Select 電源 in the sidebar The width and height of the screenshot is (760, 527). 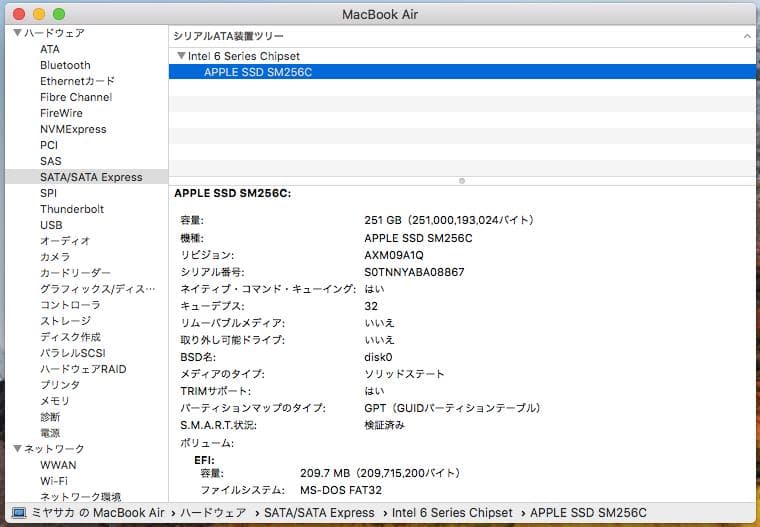(x=50, y=433)
